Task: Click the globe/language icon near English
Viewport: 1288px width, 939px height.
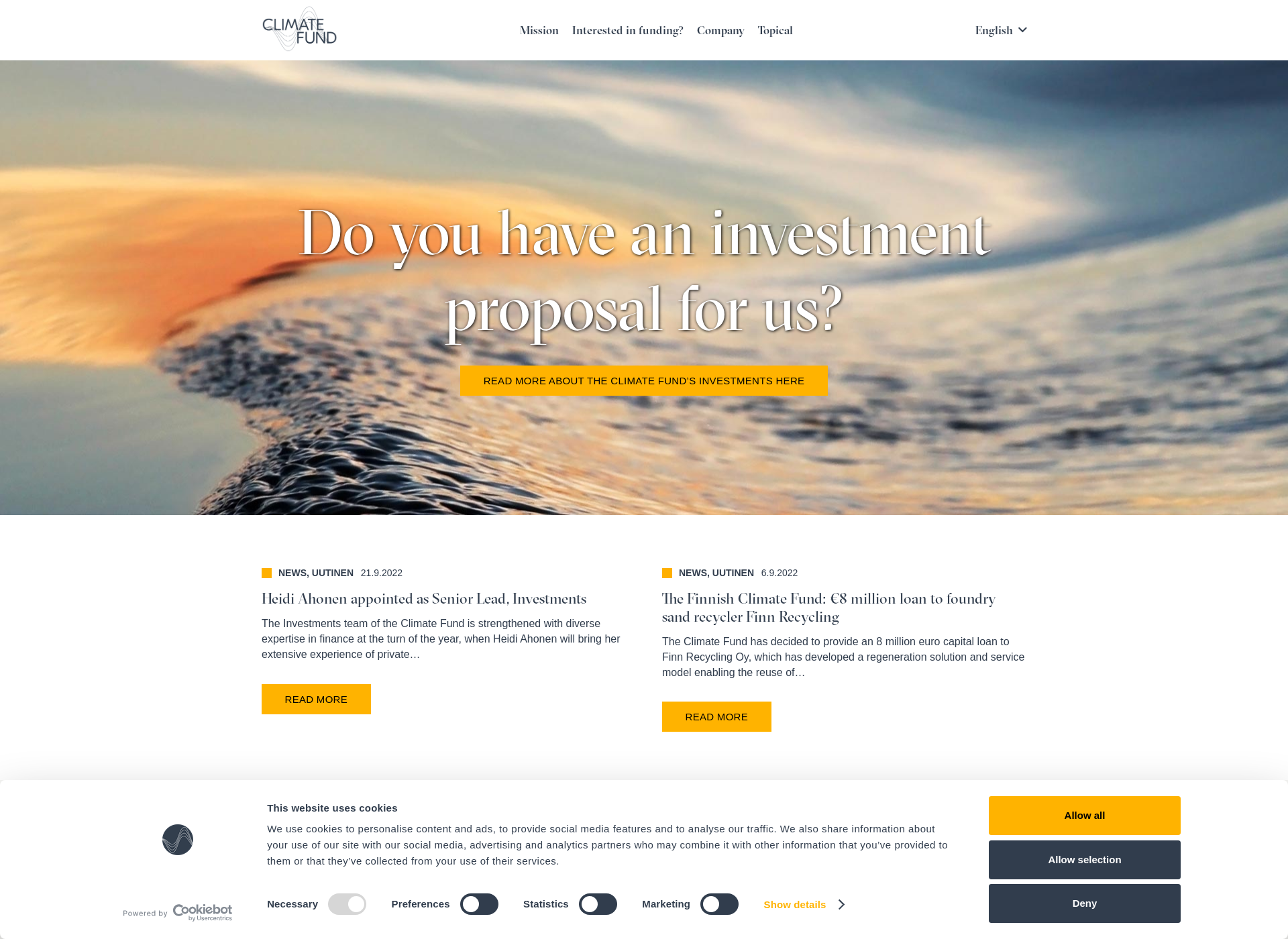Action: [x=1024, y=30]
